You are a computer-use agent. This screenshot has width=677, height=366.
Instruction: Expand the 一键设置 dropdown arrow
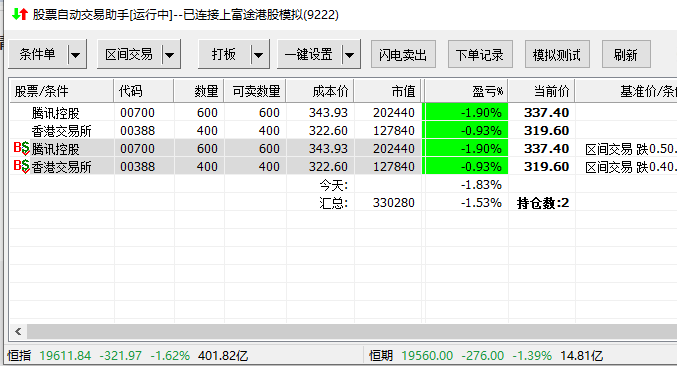click(x=349, y=55)
